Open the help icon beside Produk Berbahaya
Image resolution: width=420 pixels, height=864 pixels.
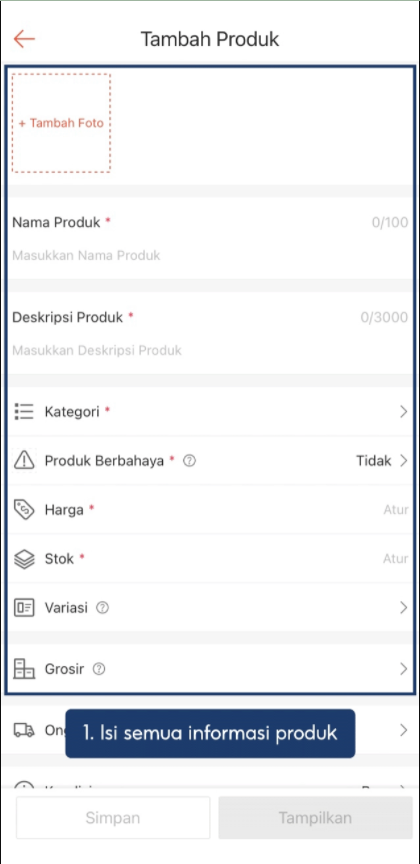[x=189, y=461]
